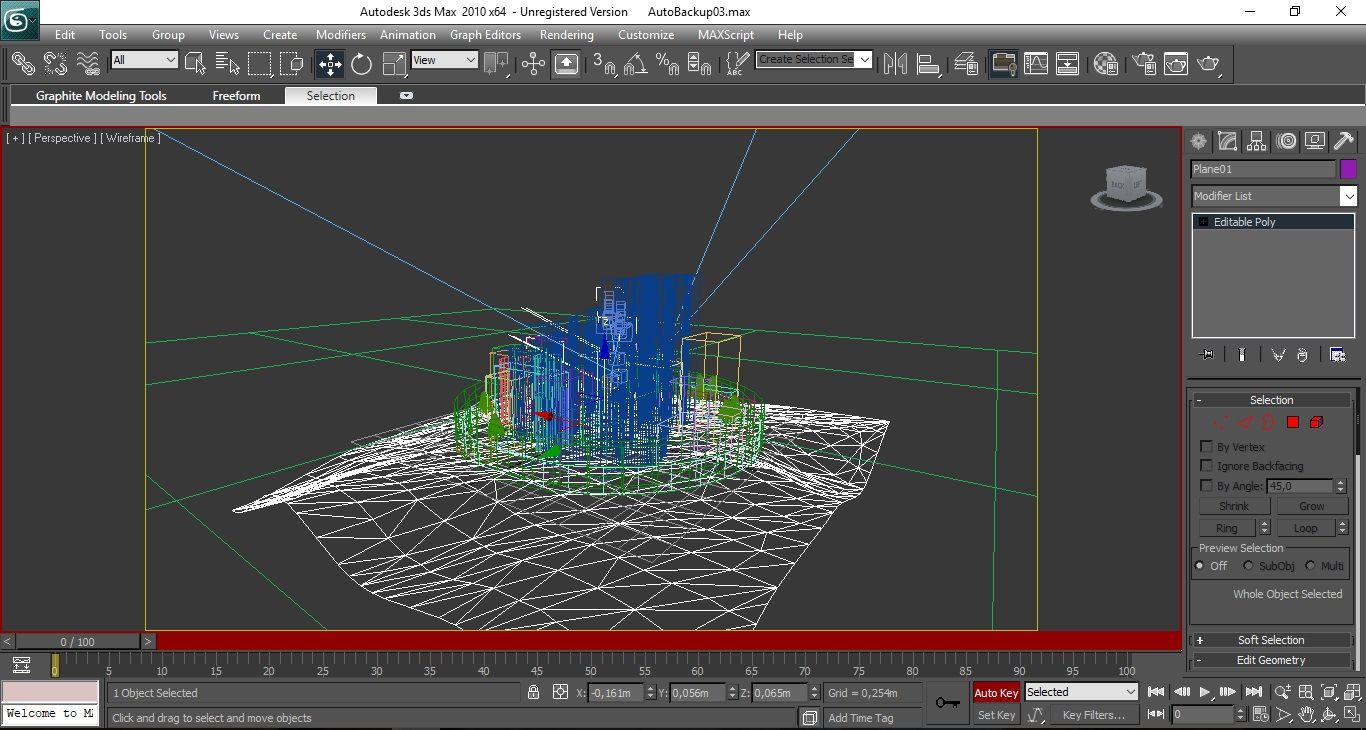This screenshot has height=730, width=1366.
Task: Toggle Spinner Snap
Action: (701, 64)
